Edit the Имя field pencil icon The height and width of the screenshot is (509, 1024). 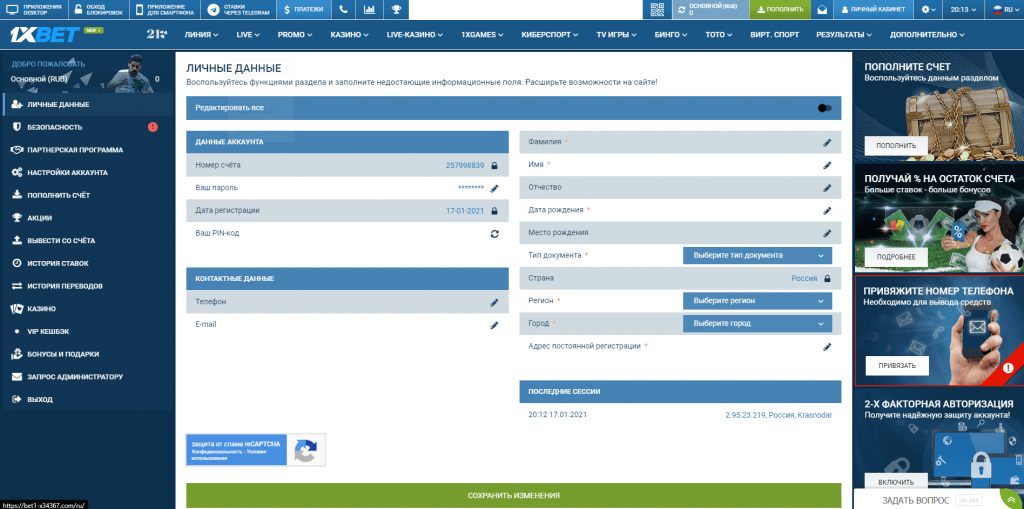coord(827,165)
